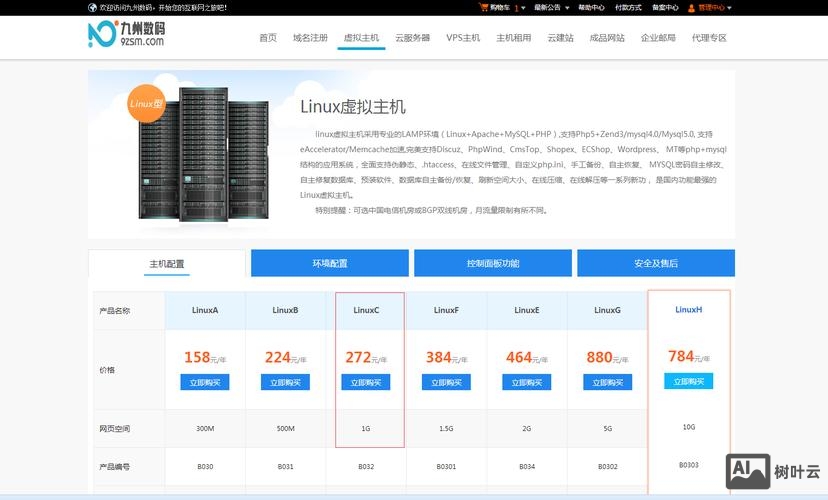Screen dimensions: 828x500
Task: Click the 784元/年 price
Action: click(x=689, y=356)
